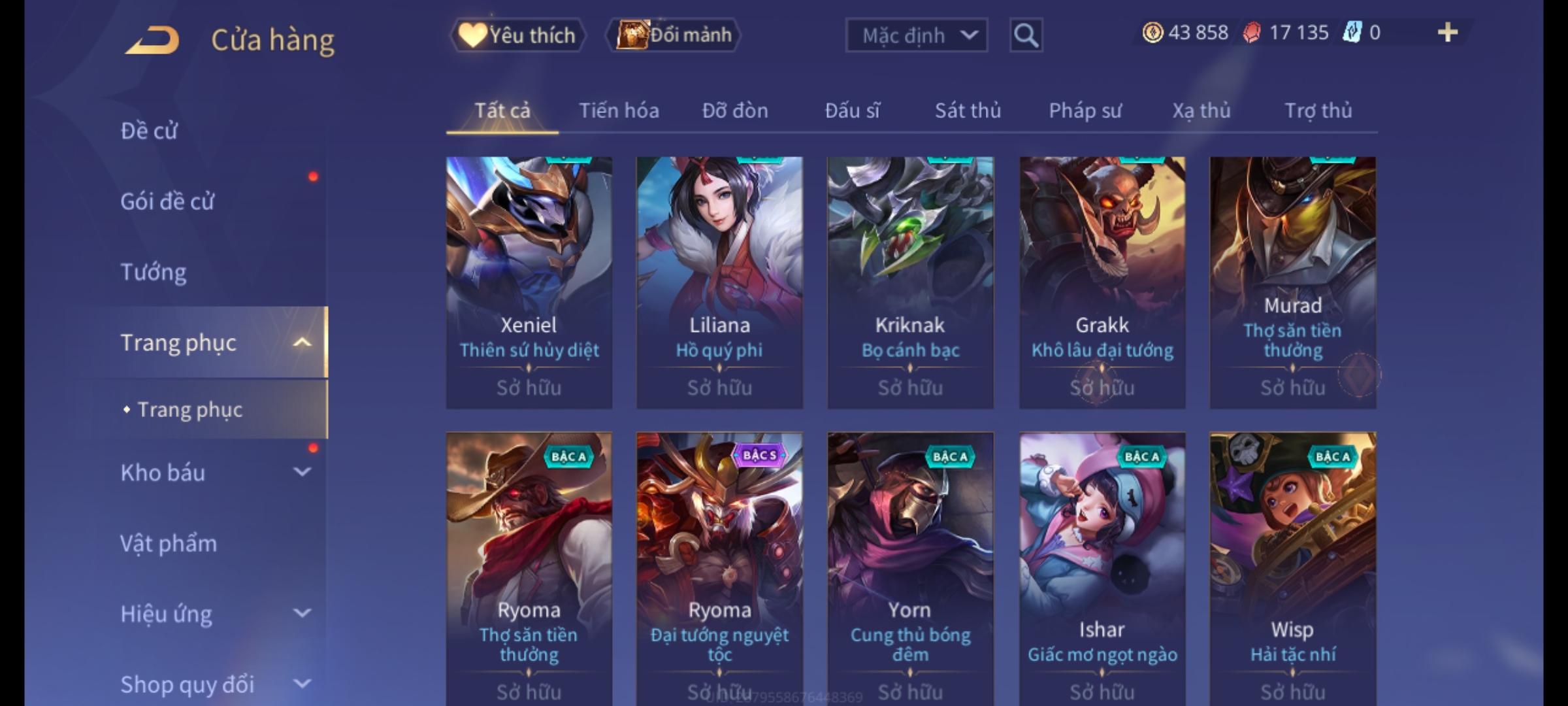The image size is (1568, 706).
Task: Tap the blue voucher currency icon
Action: (1352, 33)
